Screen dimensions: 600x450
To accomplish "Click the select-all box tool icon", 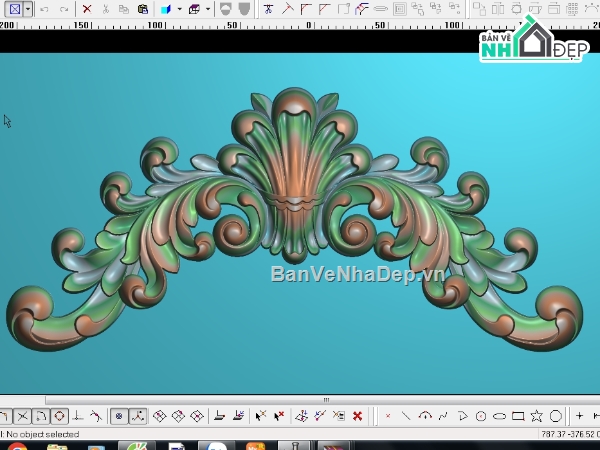I will 15,9.
